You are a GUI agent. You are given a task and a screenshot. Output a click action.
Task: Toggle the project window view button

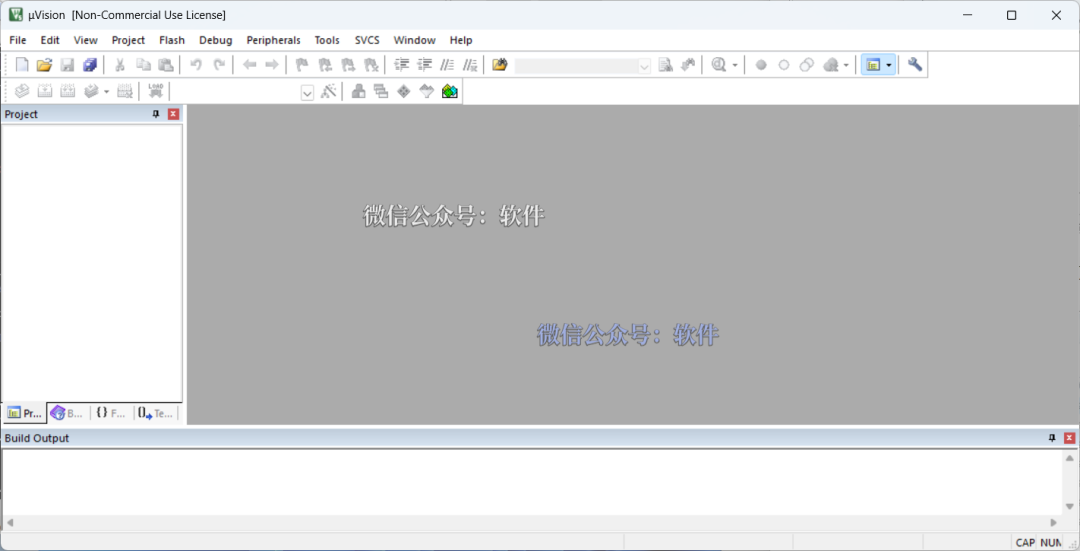[x=873, y=65]
